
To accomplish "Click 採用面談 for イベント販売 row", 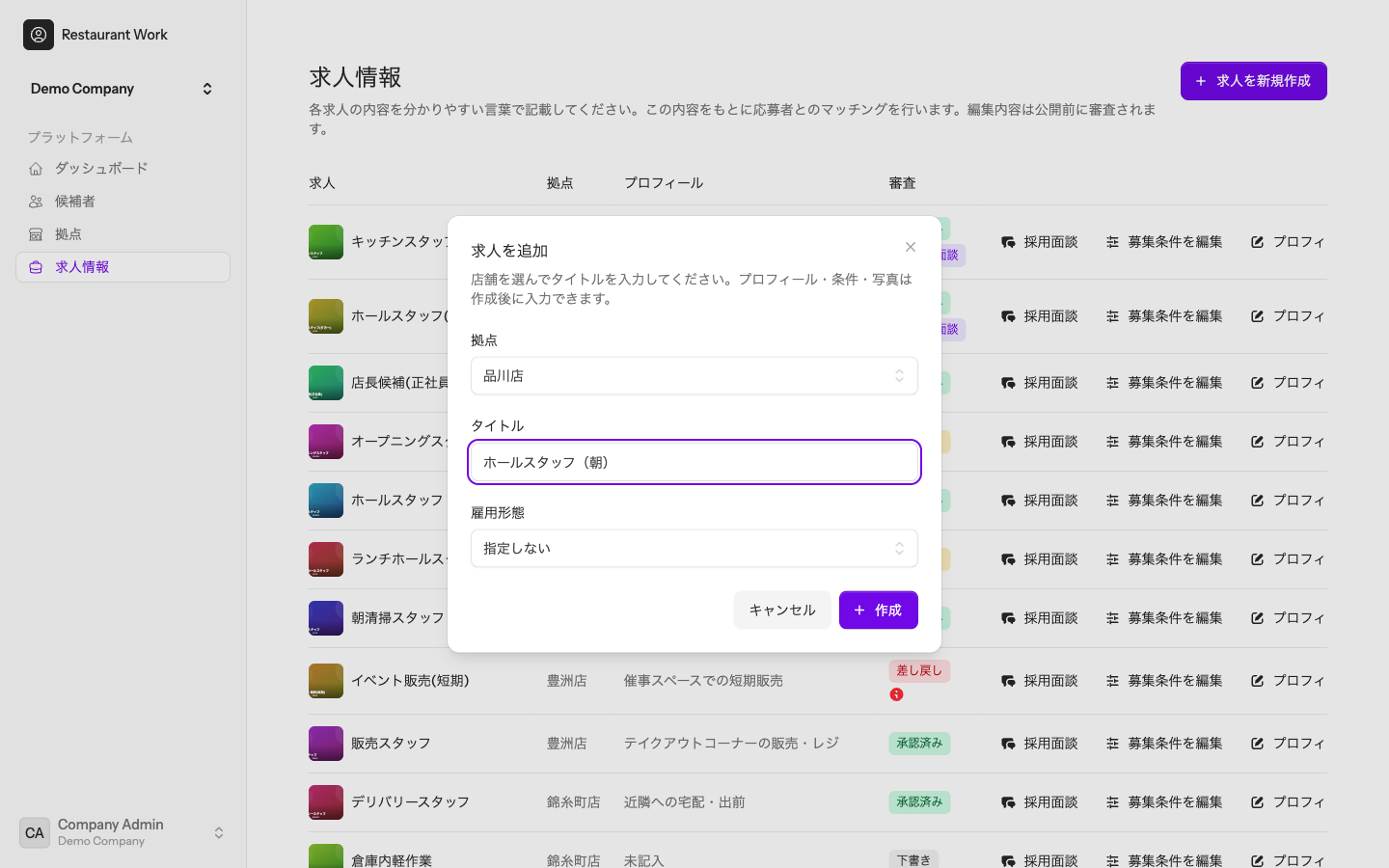I will pyautogui.click(x=1039, y=681).
